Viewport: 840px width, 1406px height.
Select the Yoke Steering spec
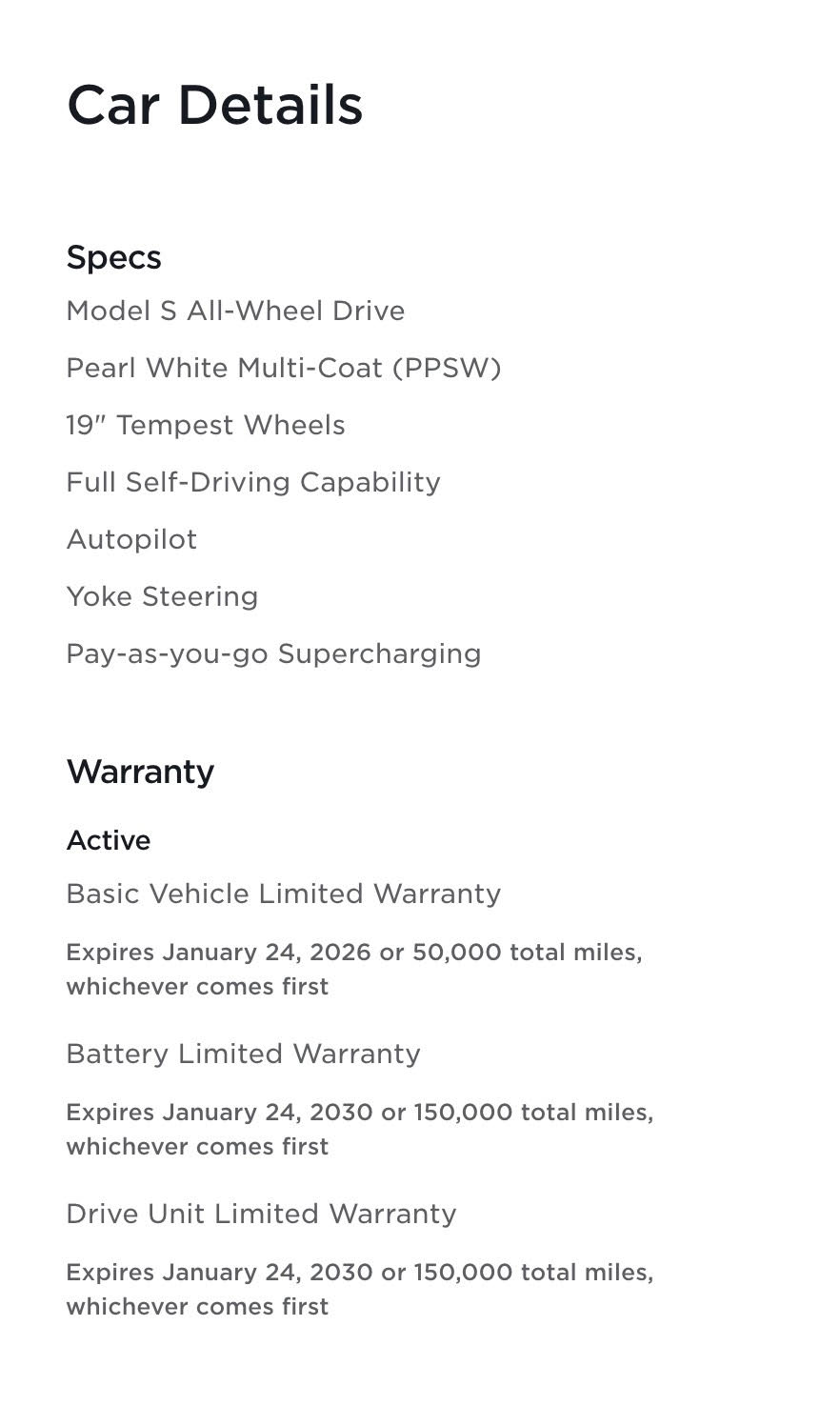pos(162,596)
